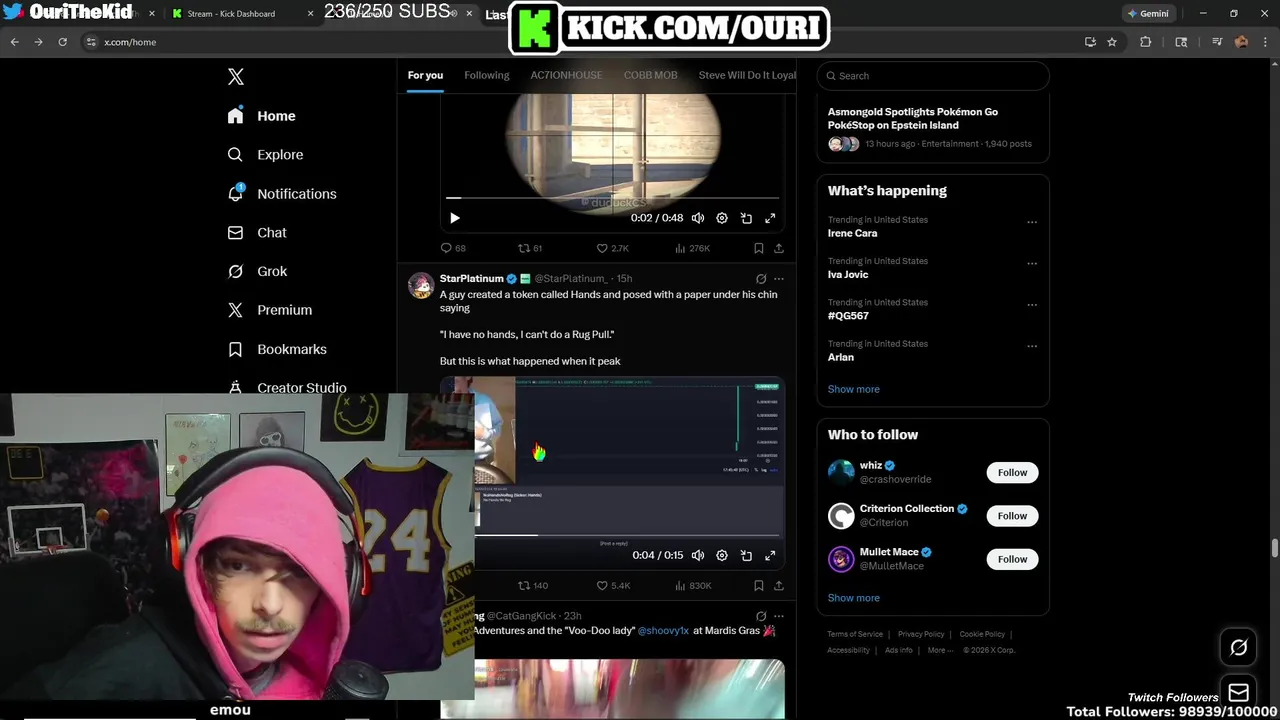Toggle picture-in-picture on the 0:48 video
The width and height of the screenshot is (1280, 720).
746,218
